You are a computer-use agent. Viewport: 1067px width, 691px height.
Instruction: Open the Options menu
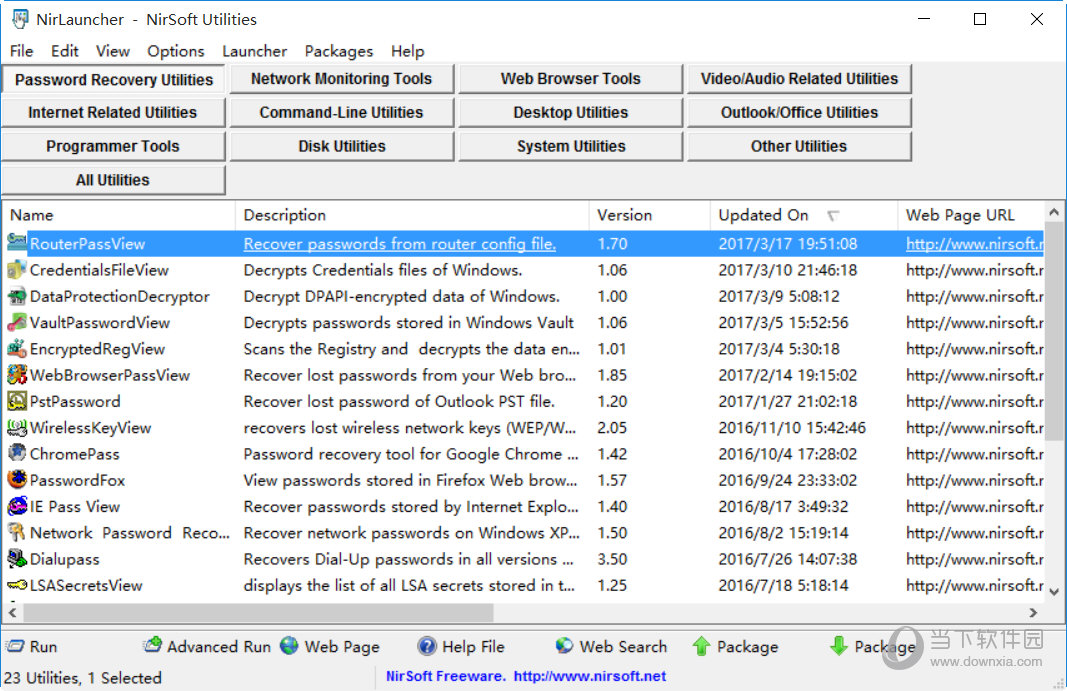point(176,51)
